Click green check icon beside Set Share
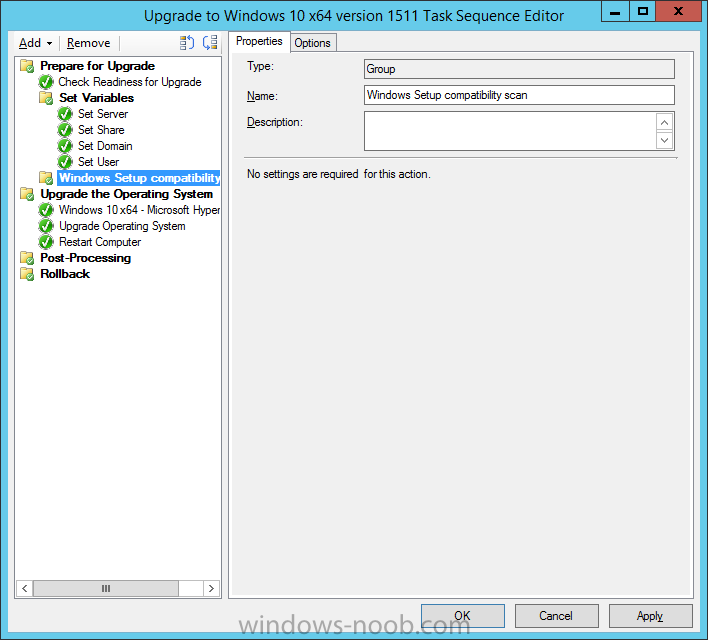708x640 pixels. pos(65,130)
